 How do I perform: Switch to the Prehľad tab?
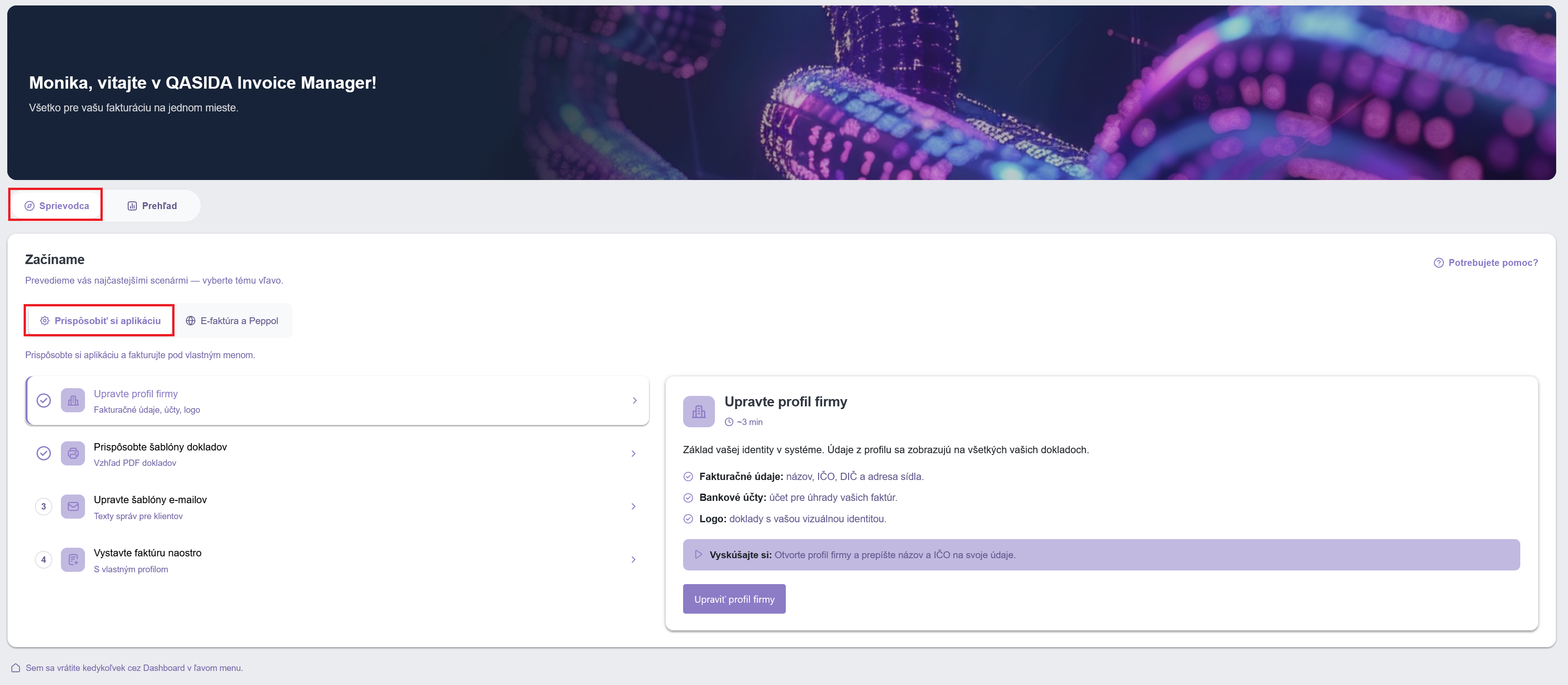(x=152, y=206)
